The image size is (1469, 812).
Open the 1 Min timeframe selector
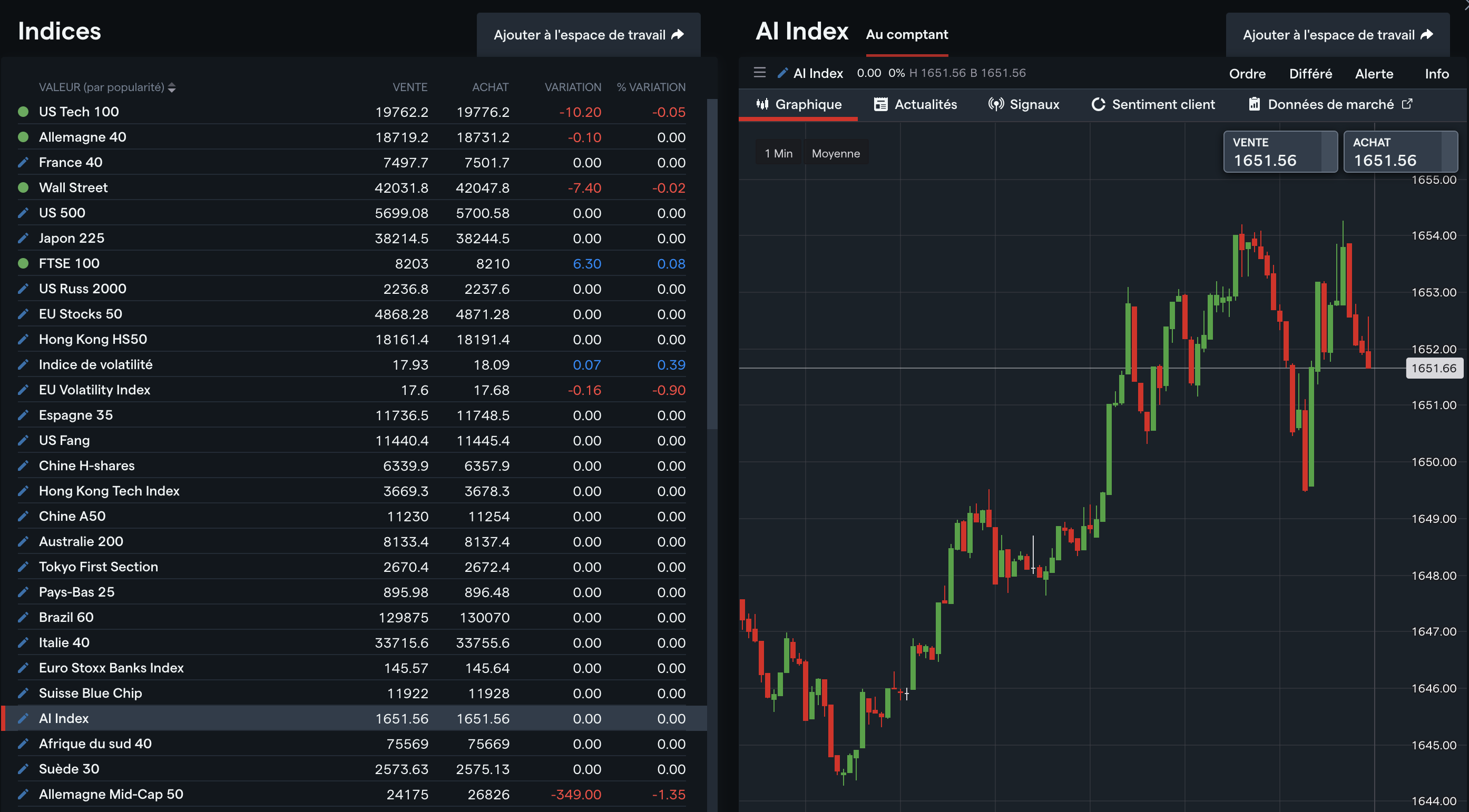(778, 153)
